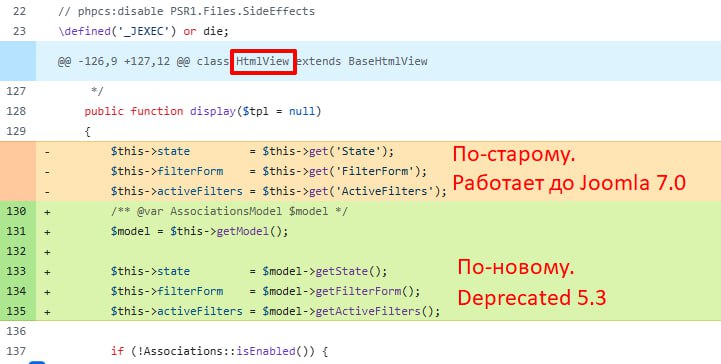Select the @var AssociationsModel comment line
Image resolution: width=721 pixels, height=364 pixels.
pos(229,211)
